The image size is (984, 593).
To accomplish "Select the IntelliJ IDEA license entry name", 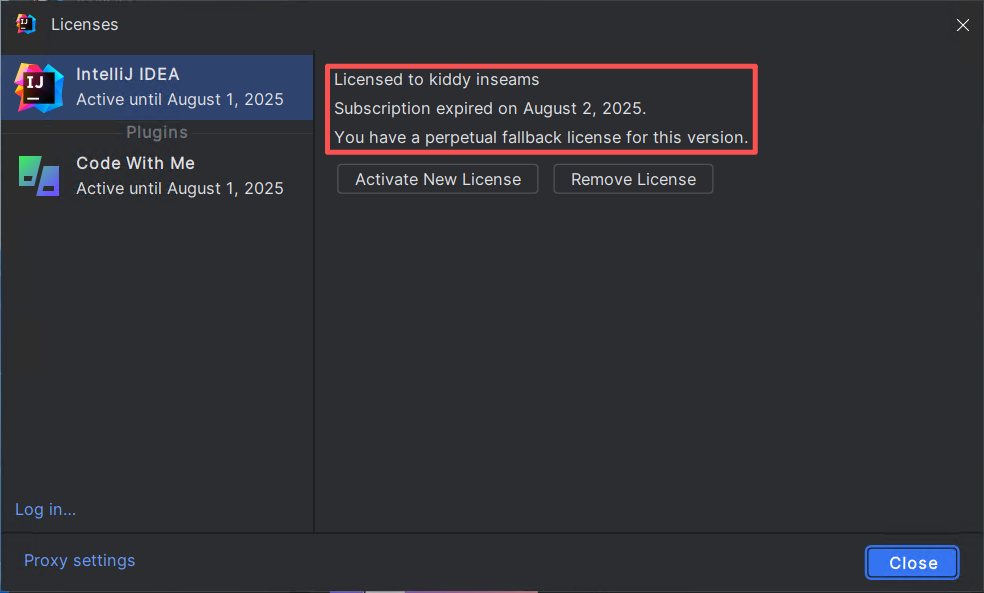I will [x=128, y=75].
